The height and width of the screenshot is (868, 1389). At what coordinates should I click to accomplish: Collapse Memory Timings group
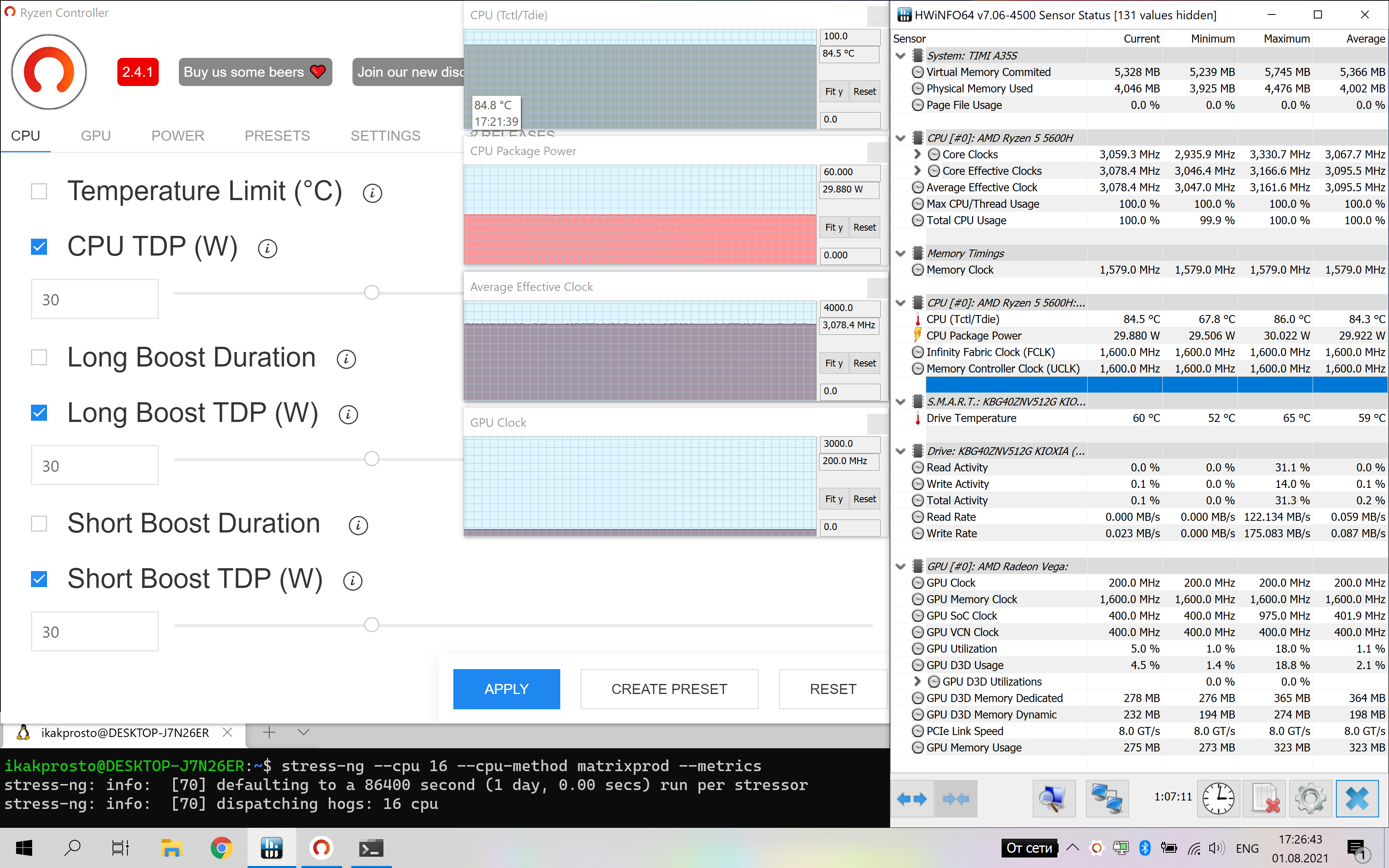901,254
